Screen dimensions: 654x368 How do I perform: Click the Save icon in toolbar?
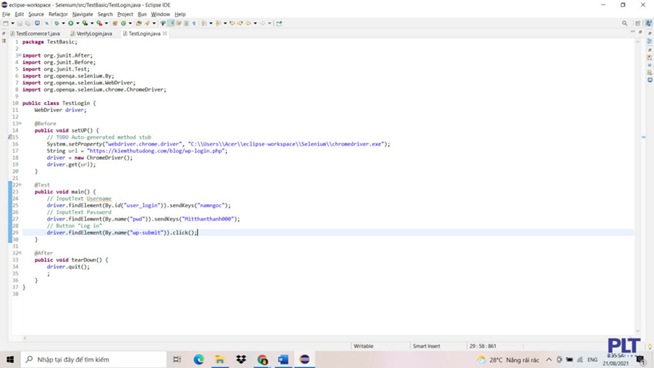point(20,23)
